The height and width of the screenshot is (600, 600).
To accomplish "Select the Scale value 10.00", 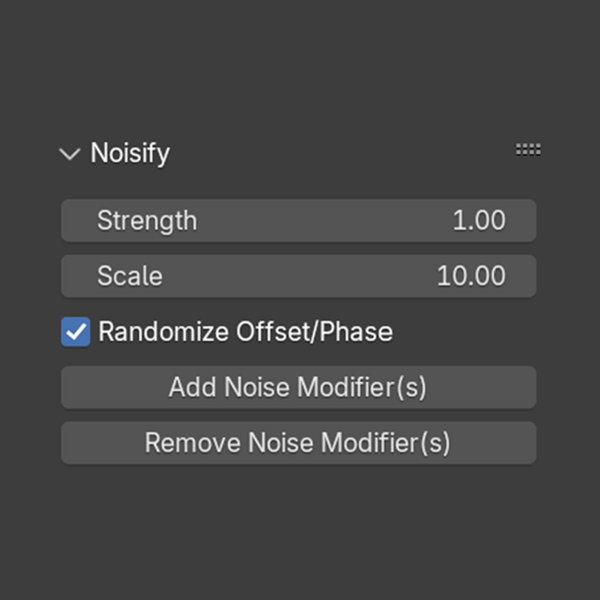I will (471, 276).
